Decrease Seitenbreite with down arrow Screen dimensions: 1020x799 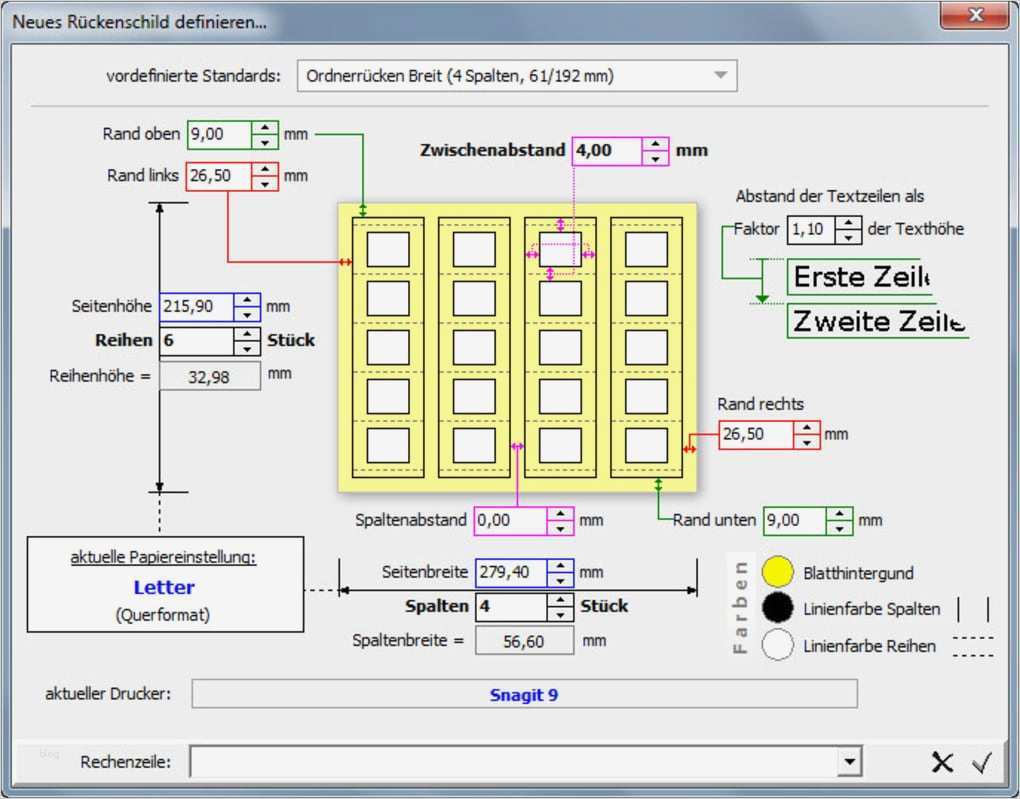[560, 580]
